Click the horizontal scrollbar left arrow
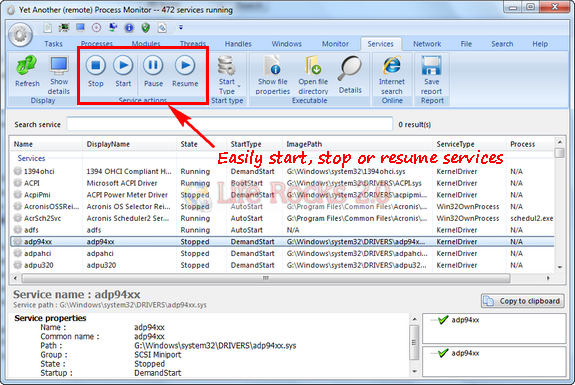Screen dimensions: 575x385 pos(15,278)
